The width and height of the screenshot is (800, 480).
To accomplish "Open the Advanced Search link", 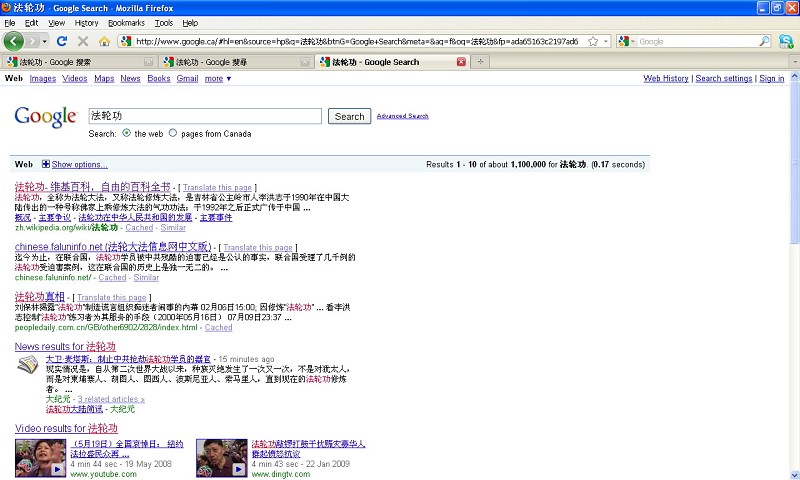I will click(402, 116).
